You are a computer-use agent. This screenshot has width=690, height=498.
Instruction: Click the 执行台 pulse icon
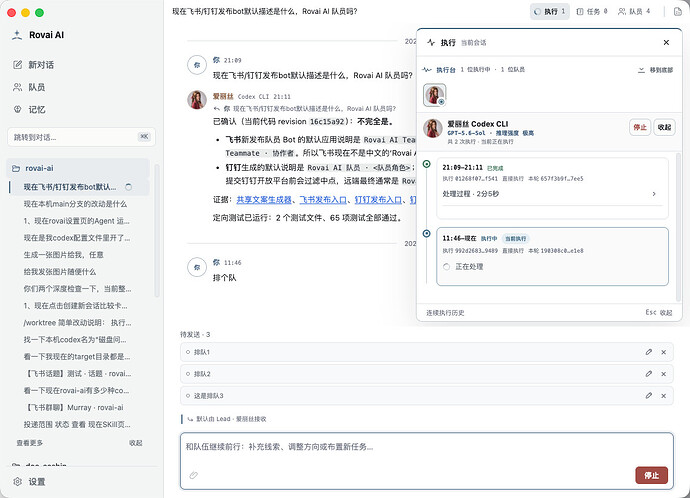pos(426,70)
